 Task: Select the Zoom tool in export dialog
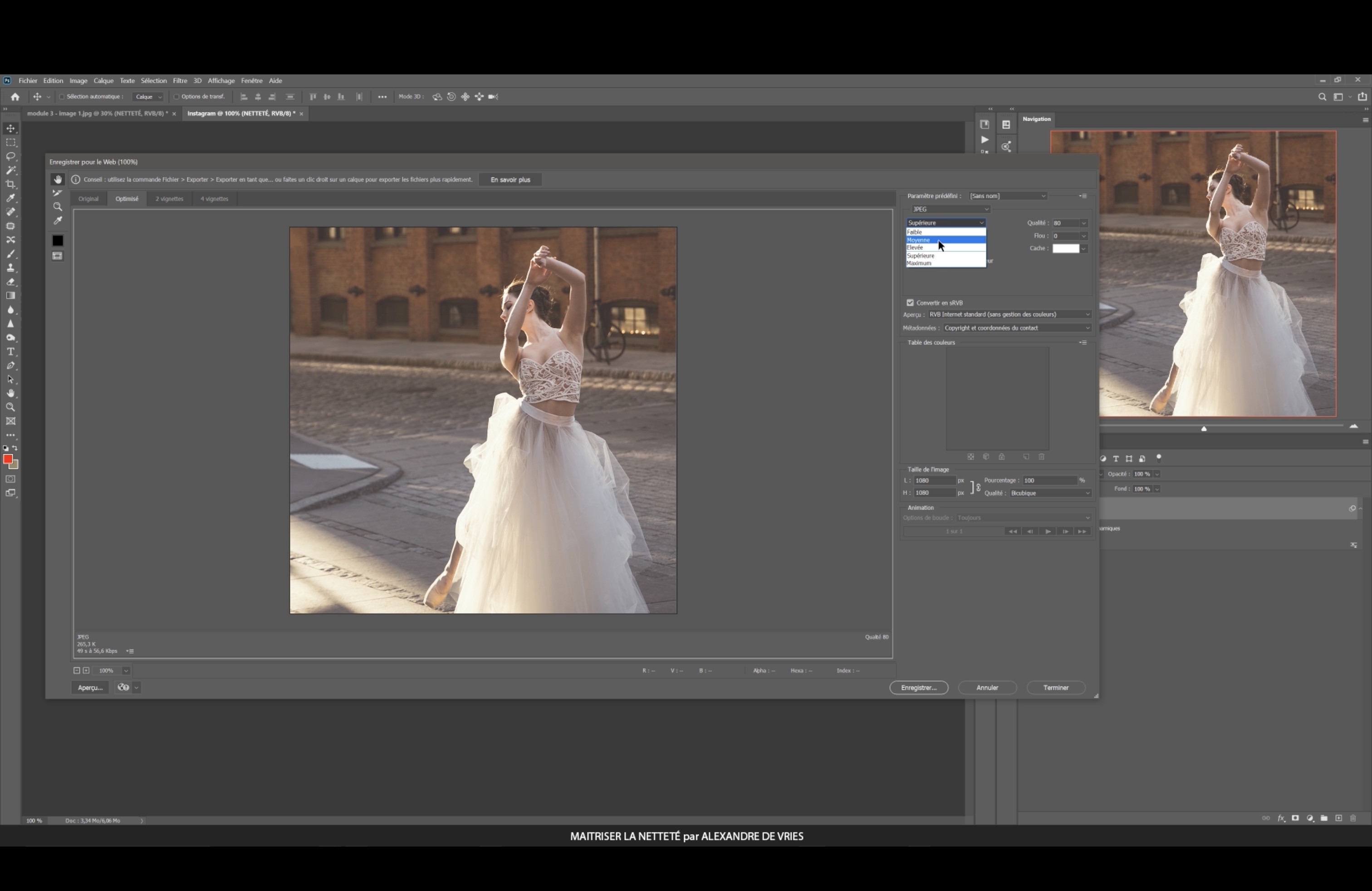click(x=58, y=207)
